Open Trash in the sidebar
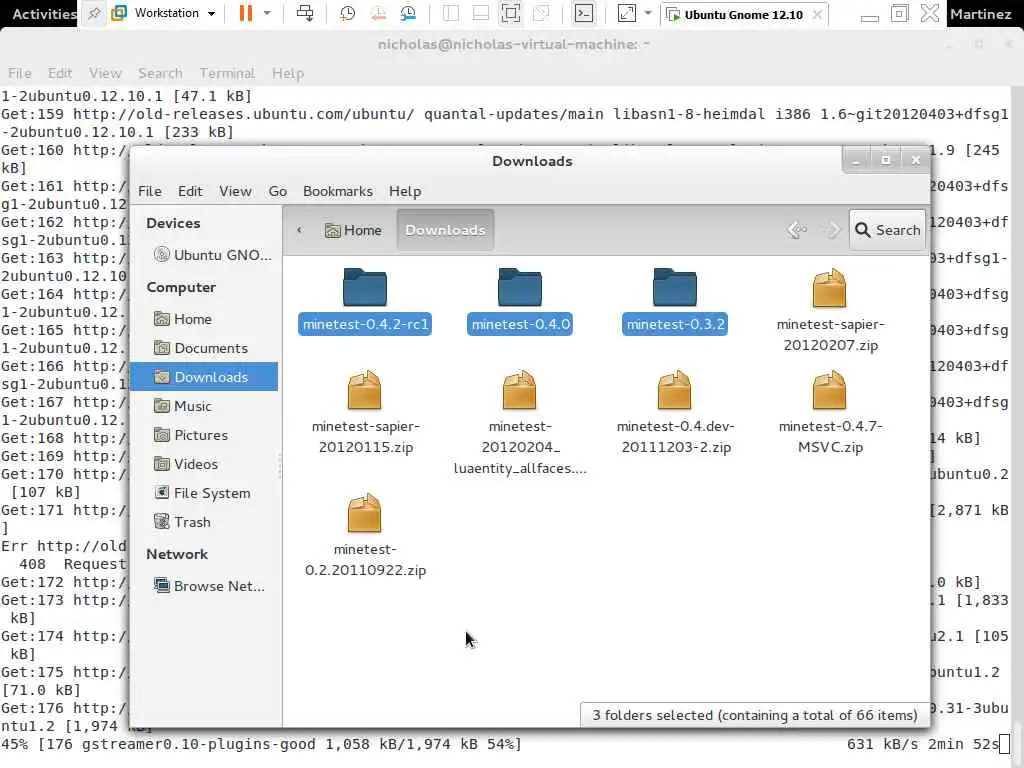The width and height of the screenshot is (1024, 768). pos(182,522)
